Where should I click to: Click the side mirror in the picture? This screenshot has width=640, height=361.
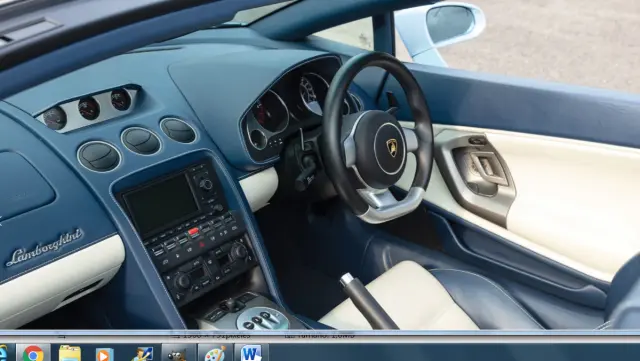coord(444,30)
